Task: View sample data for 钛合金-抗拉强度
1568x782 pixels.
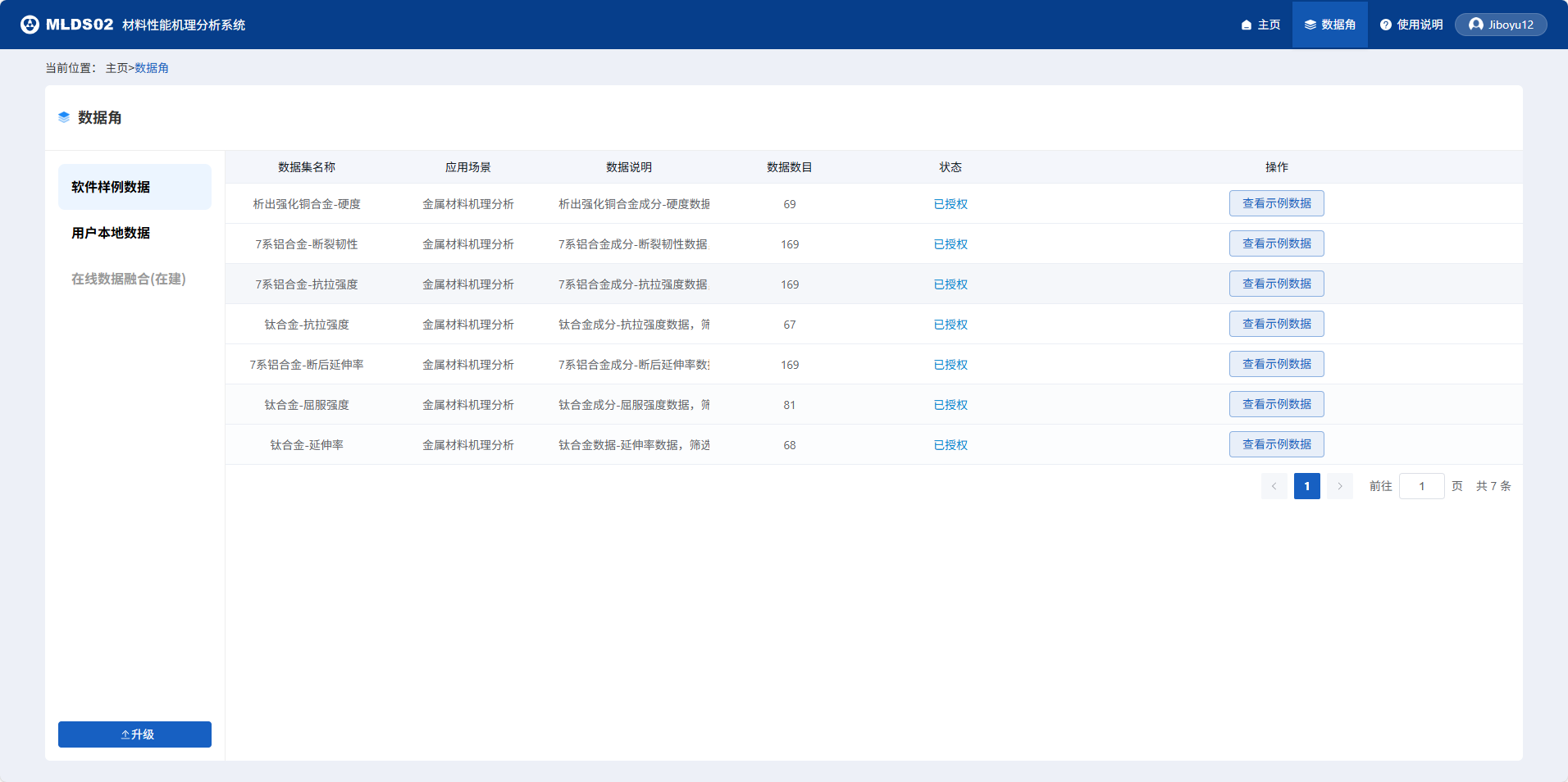Action: [x=1276, y=324]
